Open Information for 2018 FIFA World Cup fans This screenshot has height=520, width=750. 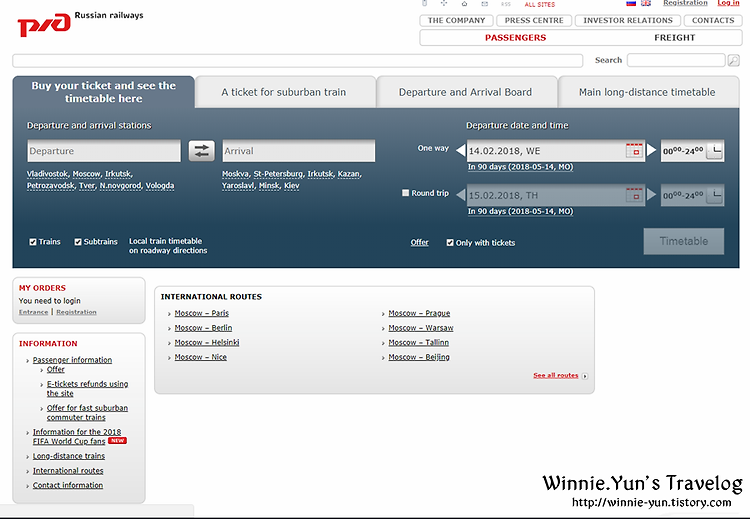tap(77, 436)
